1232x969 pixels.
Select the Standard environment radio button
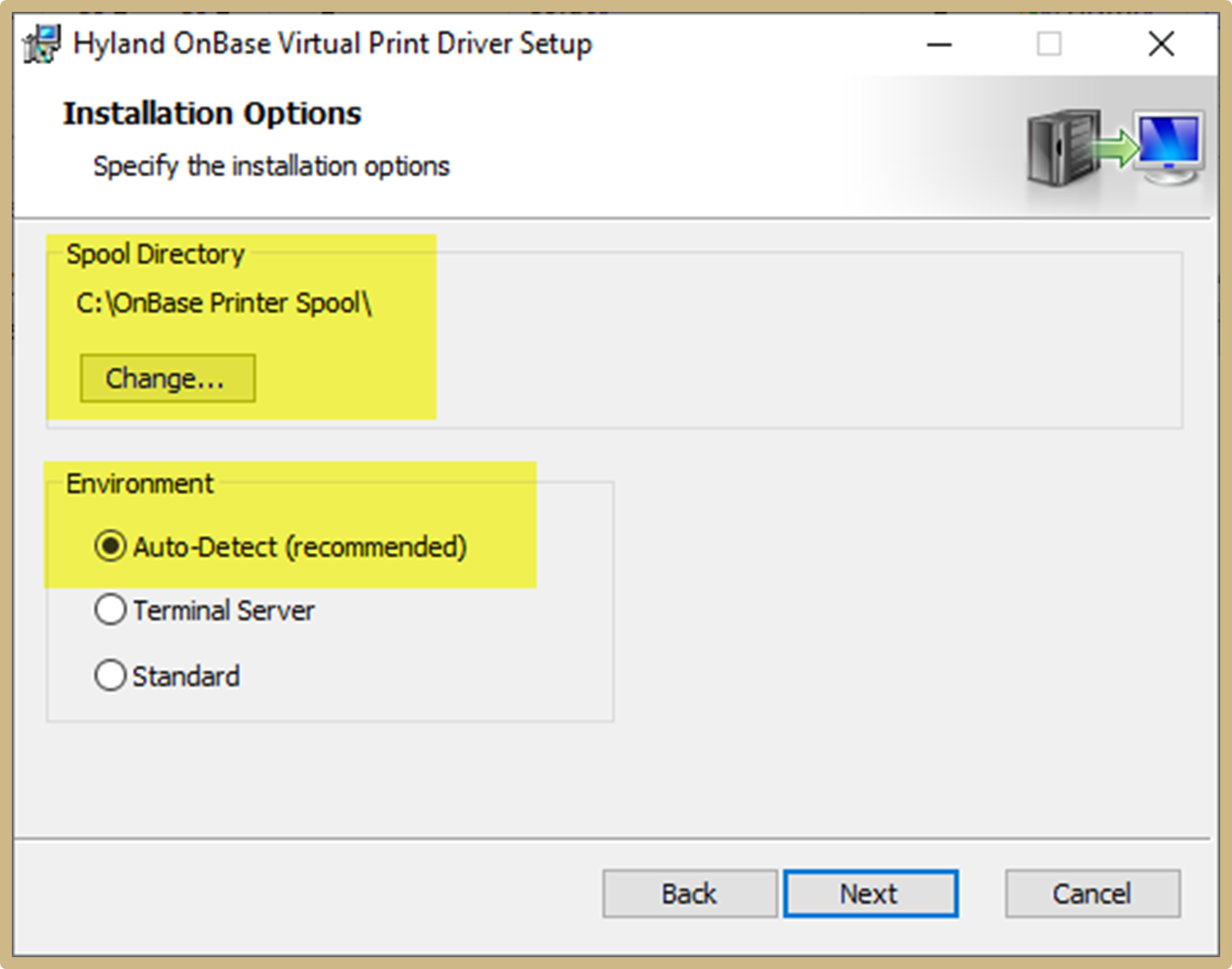[111, 675]
